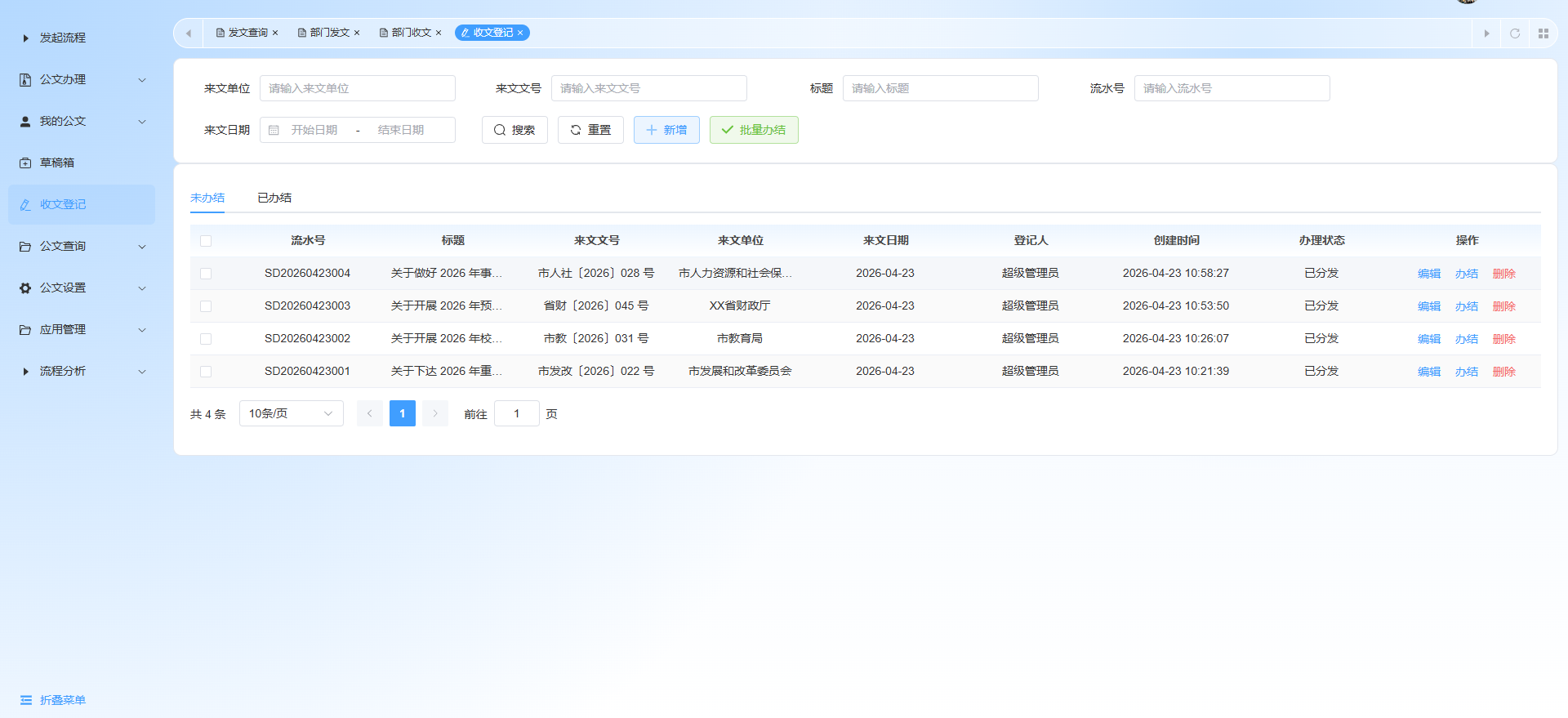Click the 折叠菜单 collapse menu icon
Image resolution: width=1568 pixels, height=718 pixels.
[x=26, y=700]
